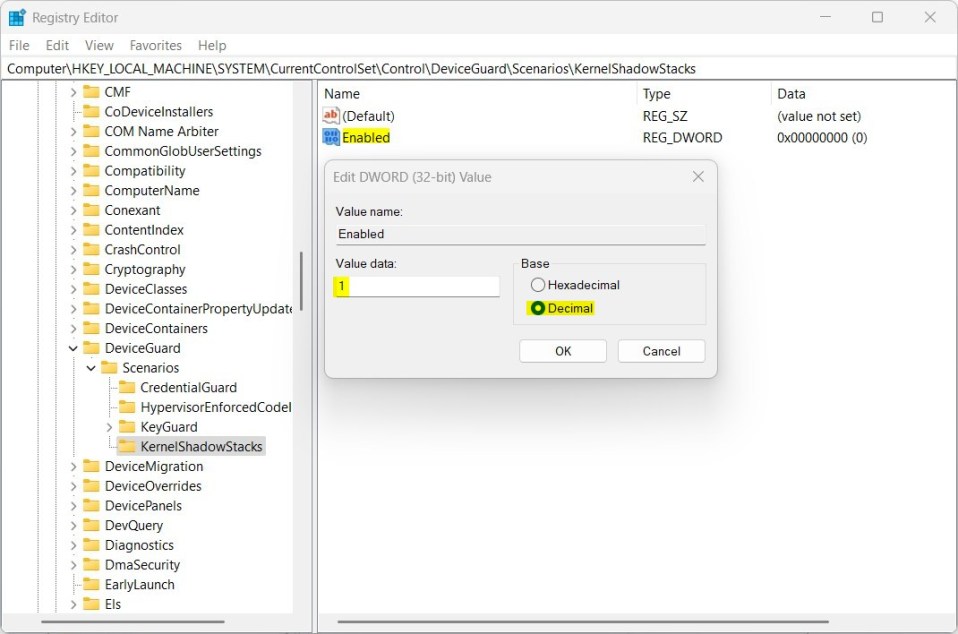Expand the COM Name Arbiter node

point(73,131)
